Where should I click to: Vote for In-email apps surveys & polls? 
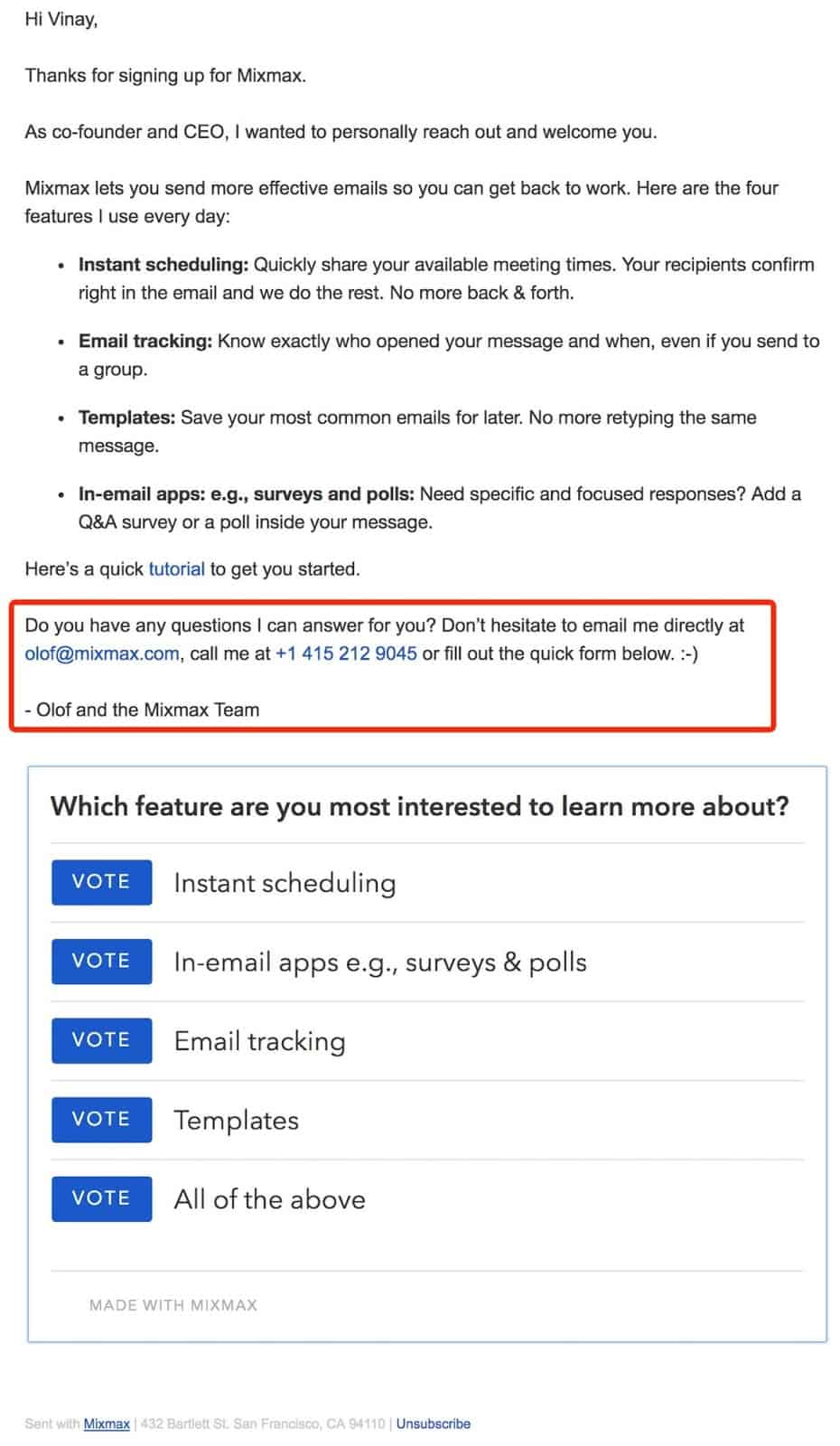101,962
